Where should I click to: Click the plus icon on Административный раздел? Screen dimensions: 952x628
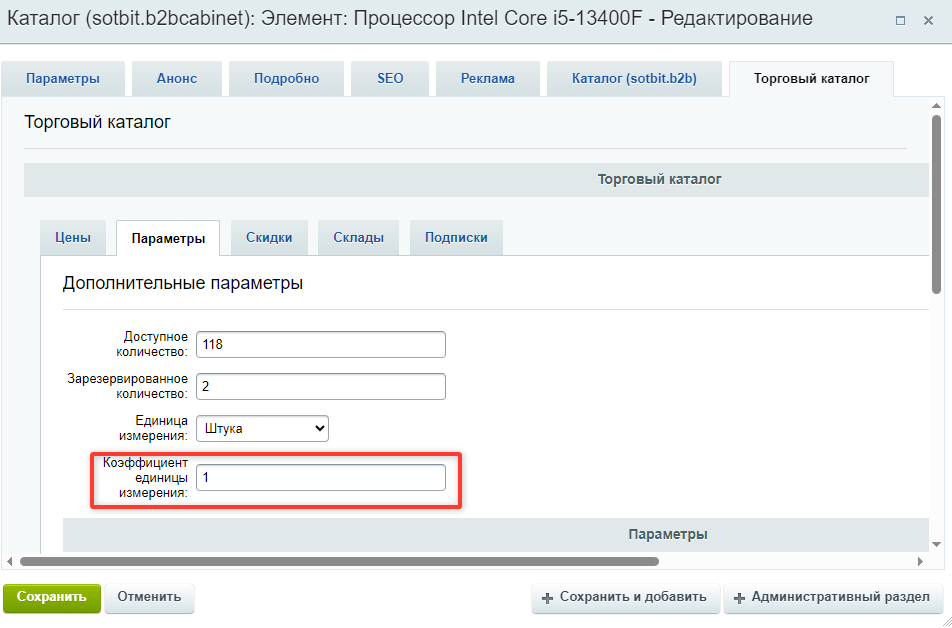click(x=740, y=599)
